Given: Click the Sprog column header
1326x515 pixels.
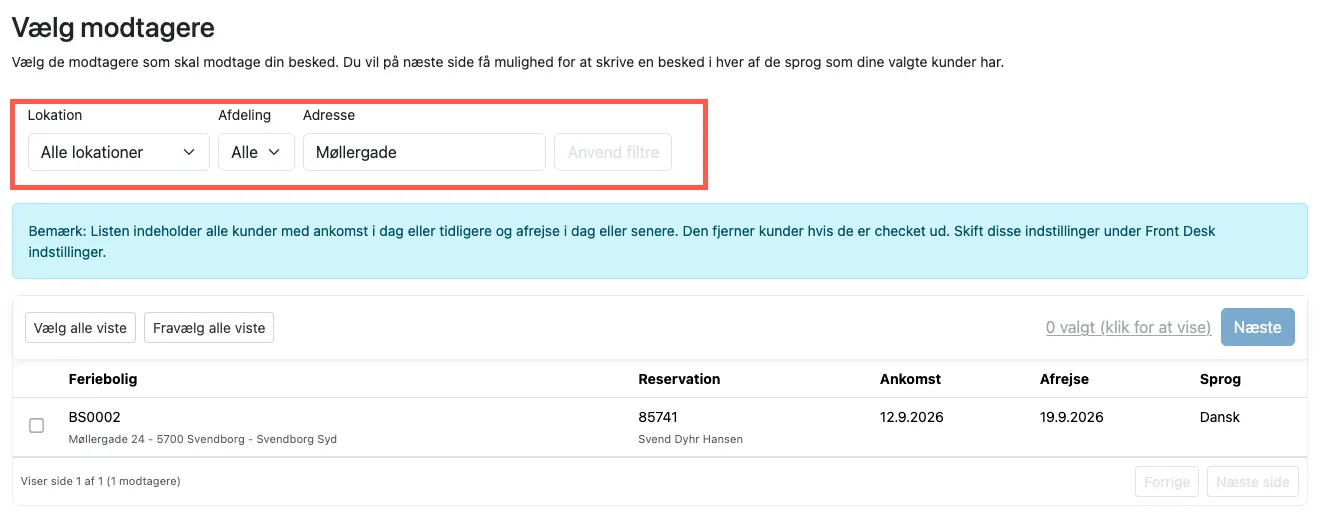Looking at the screenshot, I should pyautogui.click(x=1220, y=379).
